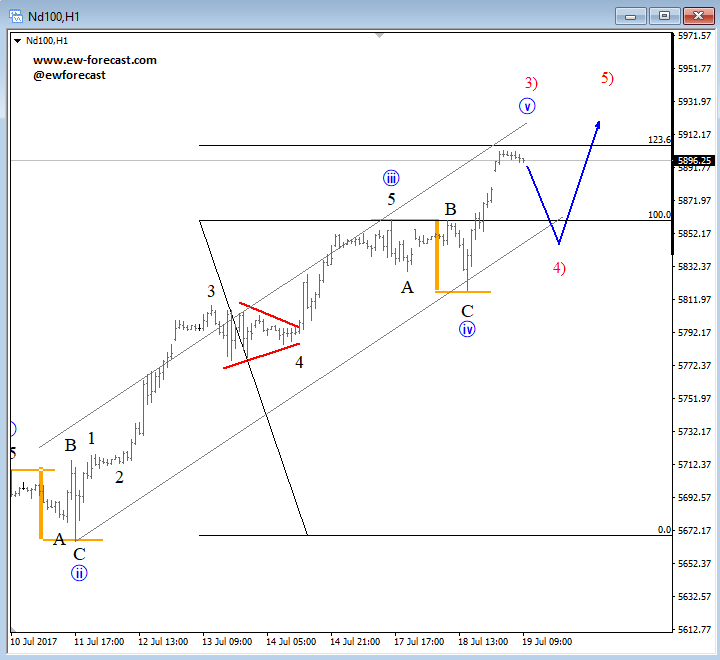Screen dimensions: 720x660
Task: Click the current price tag 5896.25
Action: click(x=694, y=160)
